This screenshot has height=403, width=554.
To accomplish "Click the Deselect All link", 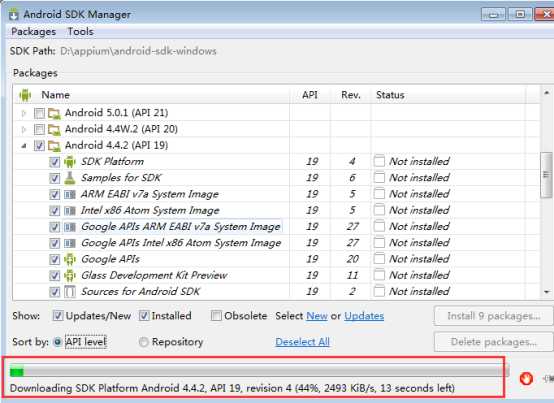I will 302,342.
